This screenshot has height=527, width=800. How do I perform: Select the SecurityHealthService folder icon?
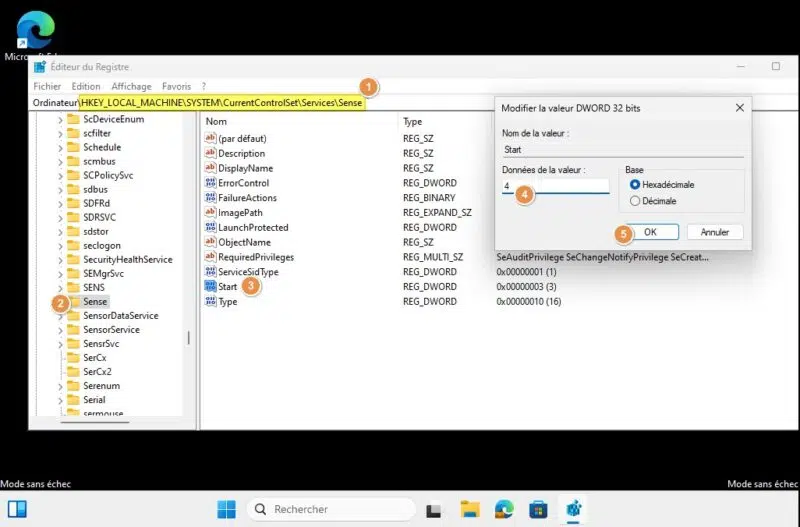(73, 259)
